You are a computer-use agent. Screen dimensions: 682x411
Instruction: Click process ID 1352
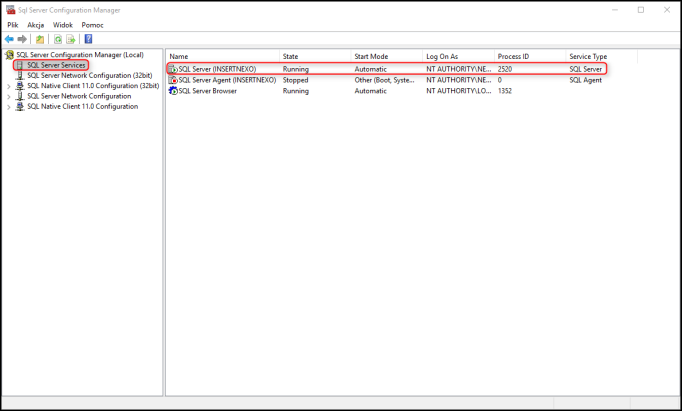505,91
